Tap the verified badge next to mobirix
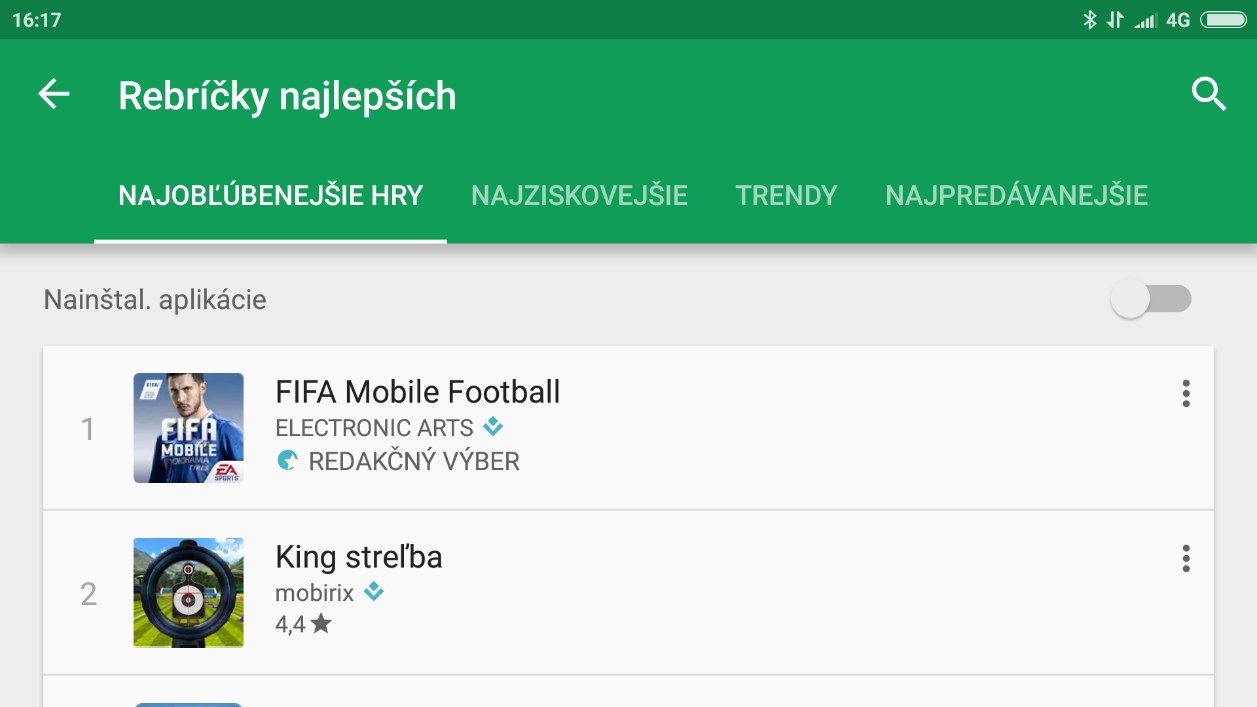The width and height of the screenshot is (1257, 707). coord(373,592)
